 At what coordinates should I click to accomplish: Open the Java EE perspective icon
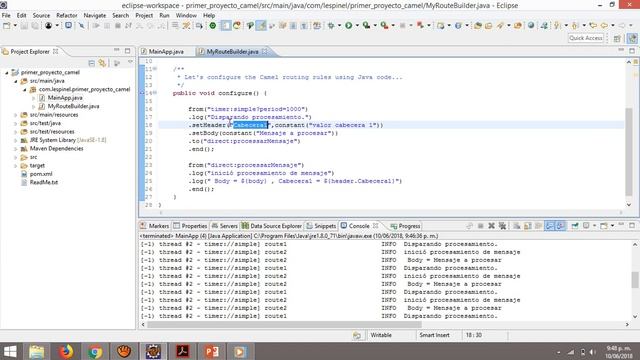pyautogui.click(x=632, y=38)
